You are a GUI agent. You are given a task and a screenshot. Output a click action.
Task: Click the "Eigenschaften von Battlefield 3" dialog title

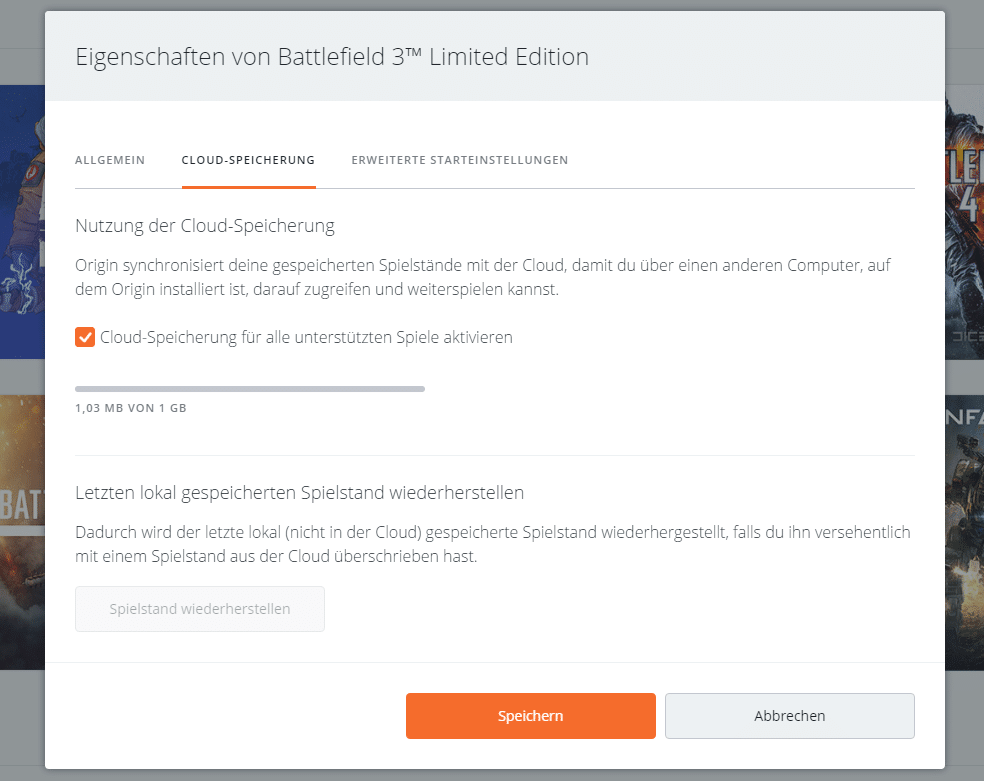(x=332, y=57)
